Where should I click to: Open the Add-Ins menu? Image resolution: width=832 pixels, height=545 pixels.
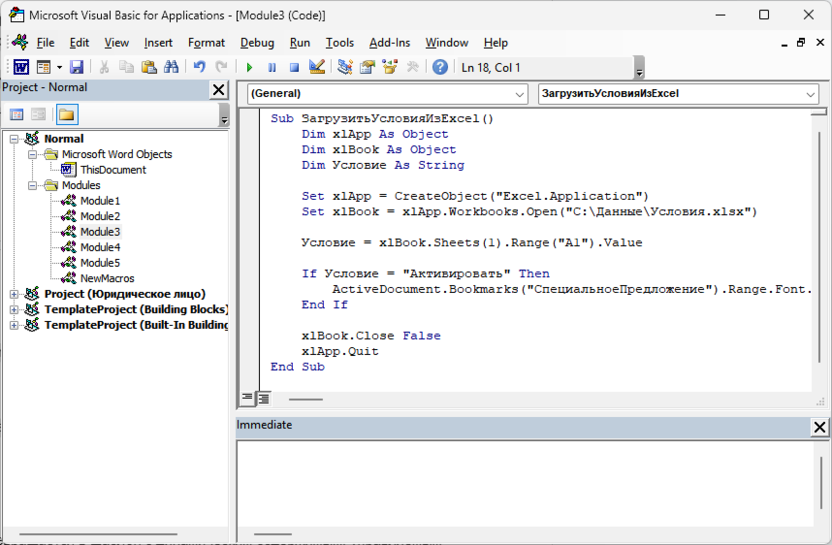[389, 43]
